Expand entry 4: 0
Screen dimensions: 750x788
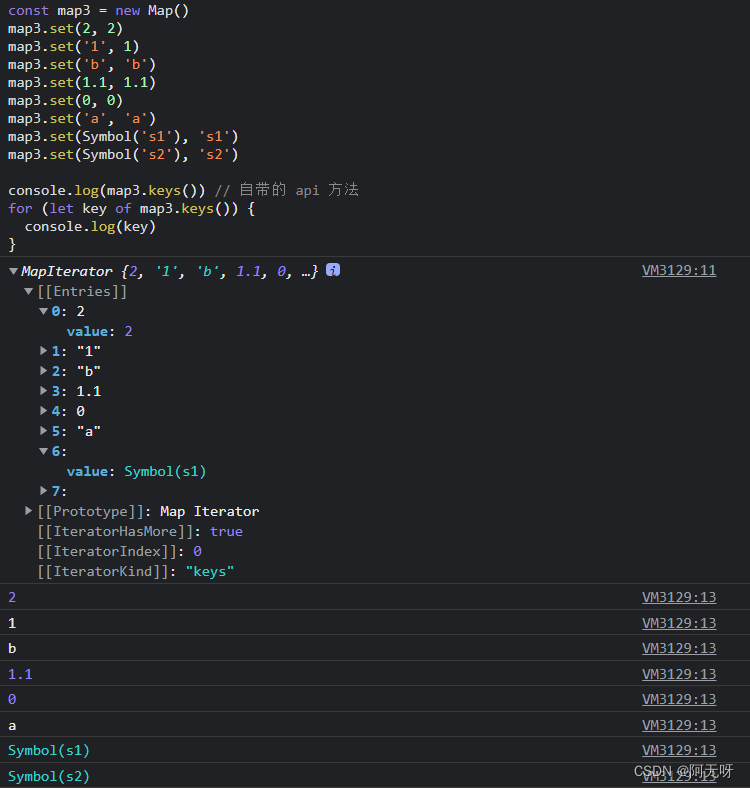(44, 411)
